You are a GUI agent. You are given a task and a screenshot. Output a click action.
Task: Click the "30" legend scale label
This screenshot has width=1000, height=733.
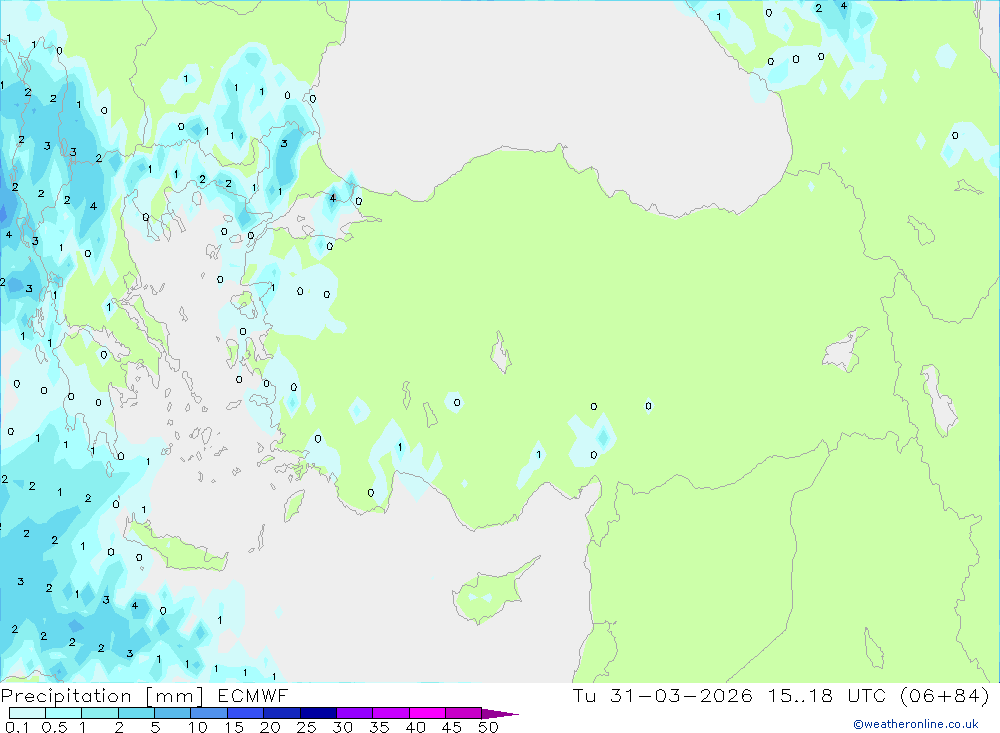343,727
